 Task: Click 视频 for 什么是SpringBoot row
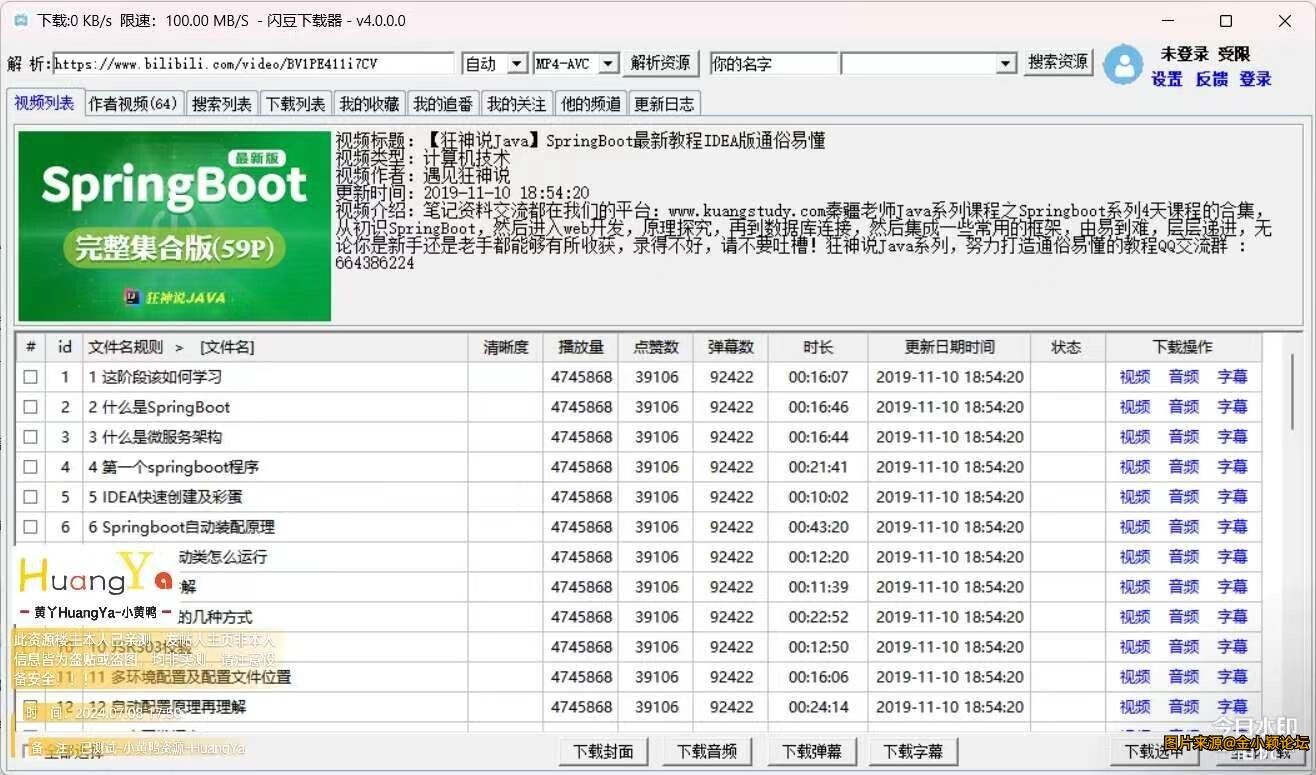pos(1135,407)
